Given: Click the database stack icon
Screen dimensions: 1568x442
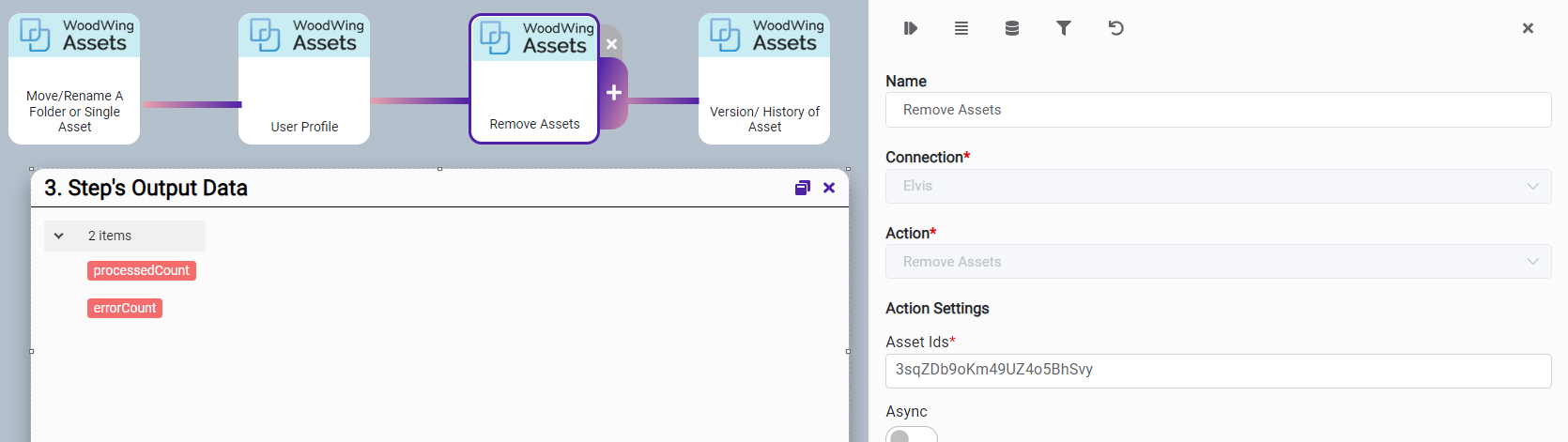Looking at the screenshot, I should (x=1012, y=28).
